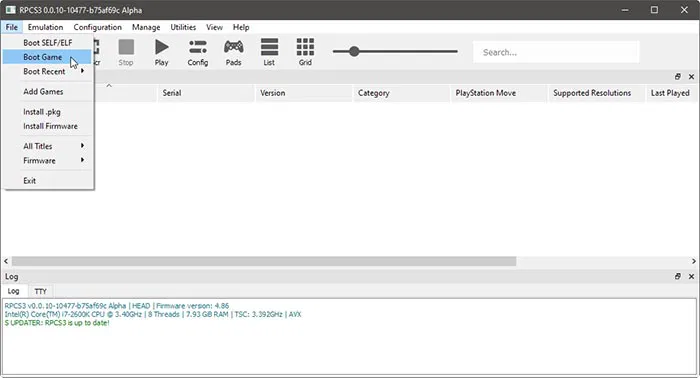Click the Search input field

[556, 52]
